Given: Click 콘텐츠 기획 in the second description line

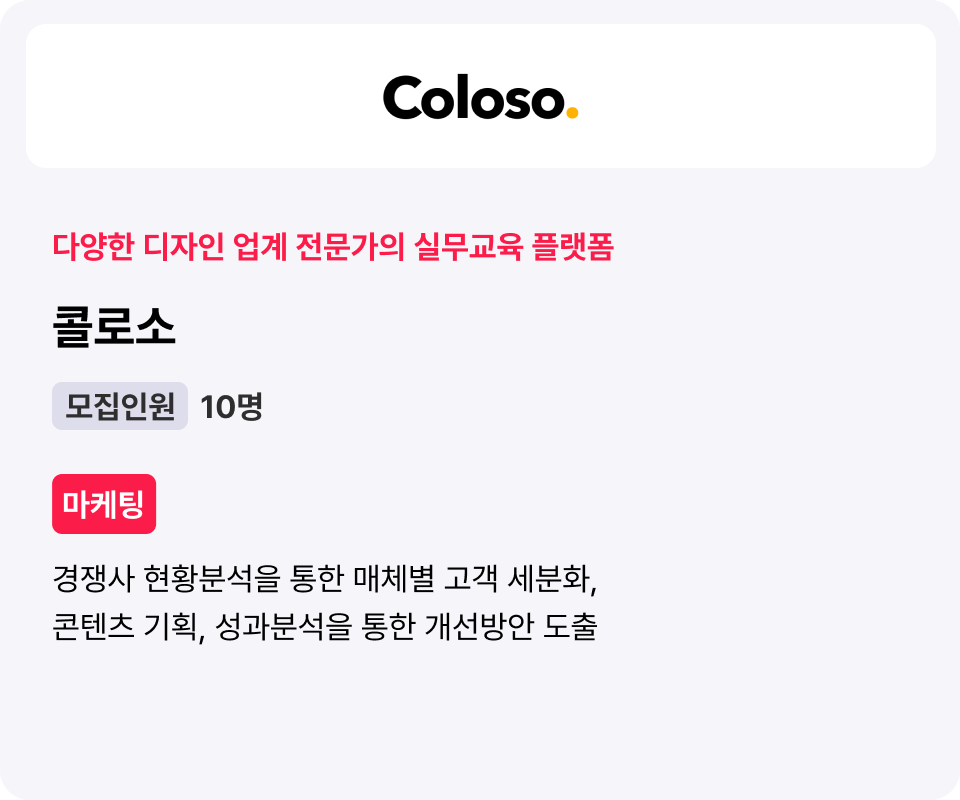Looking at the screenshot, I should [x=130, y=627].
